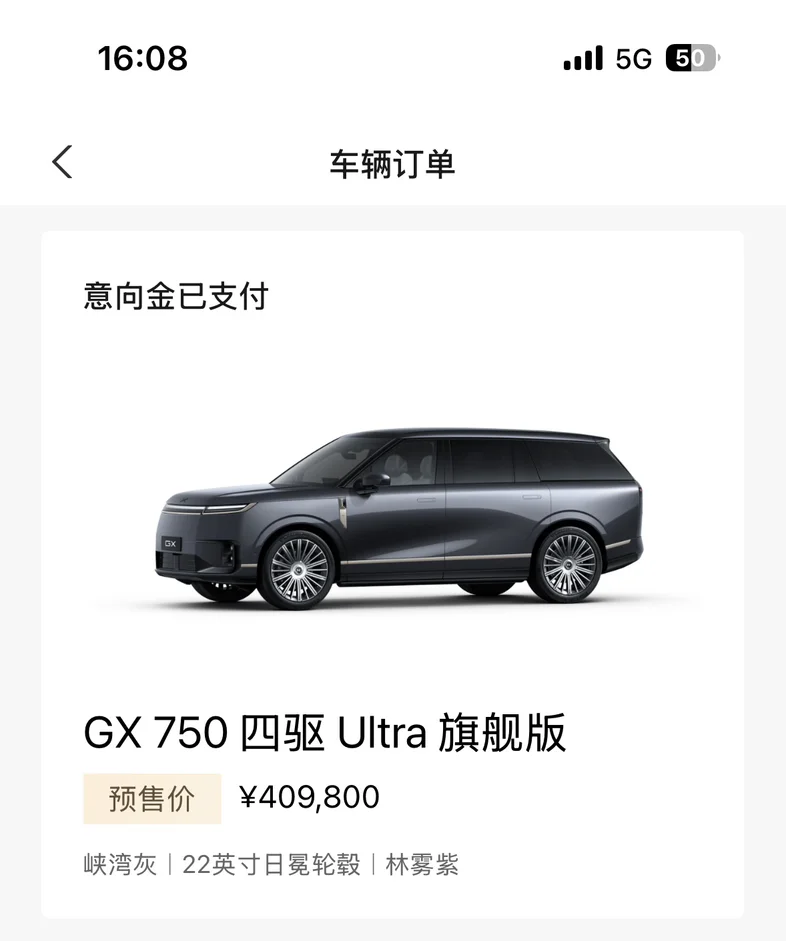Tap the front wheel of the car image

click(298, 570)
